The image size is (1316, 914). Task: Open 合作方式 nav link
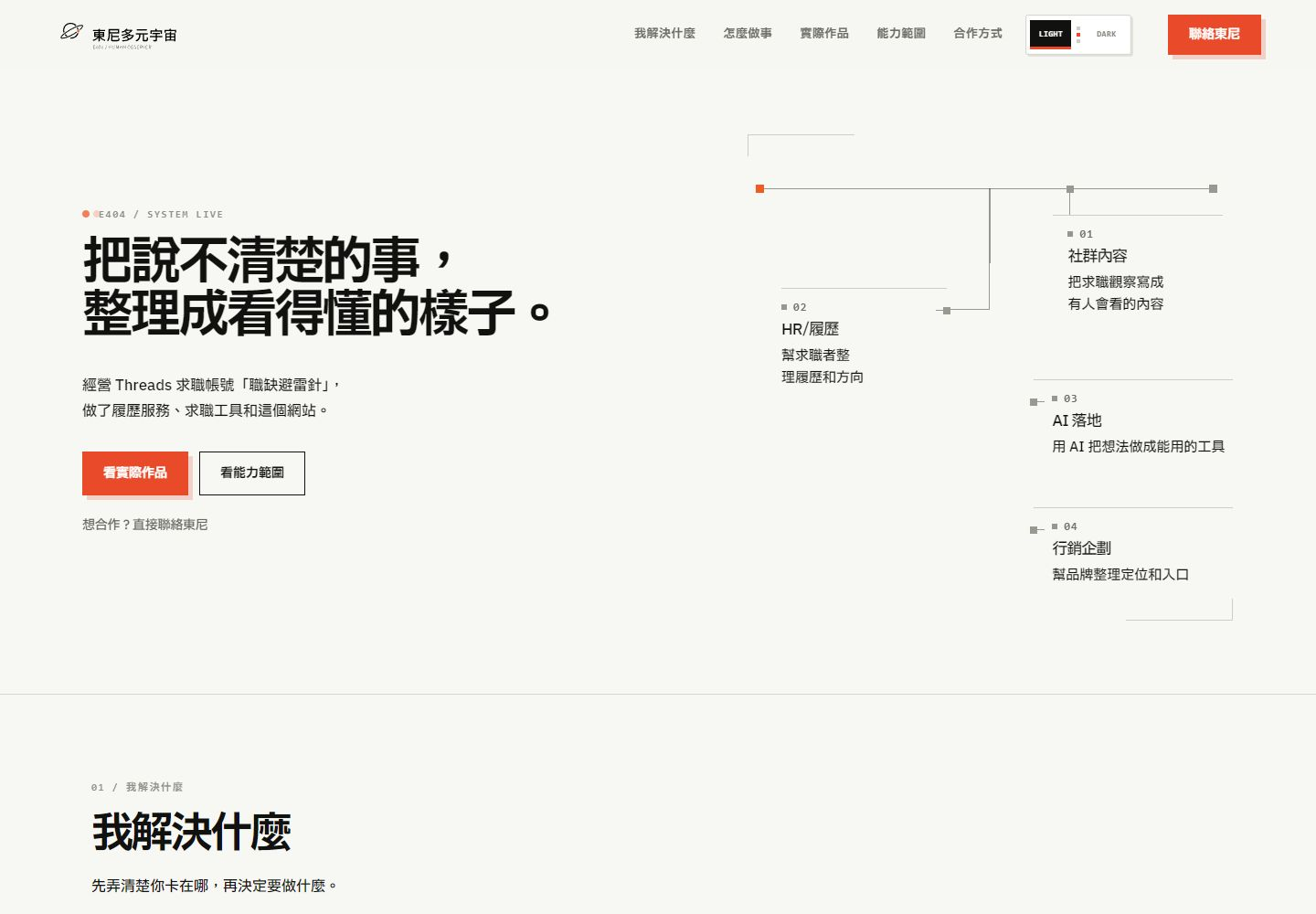click(978, 34)
